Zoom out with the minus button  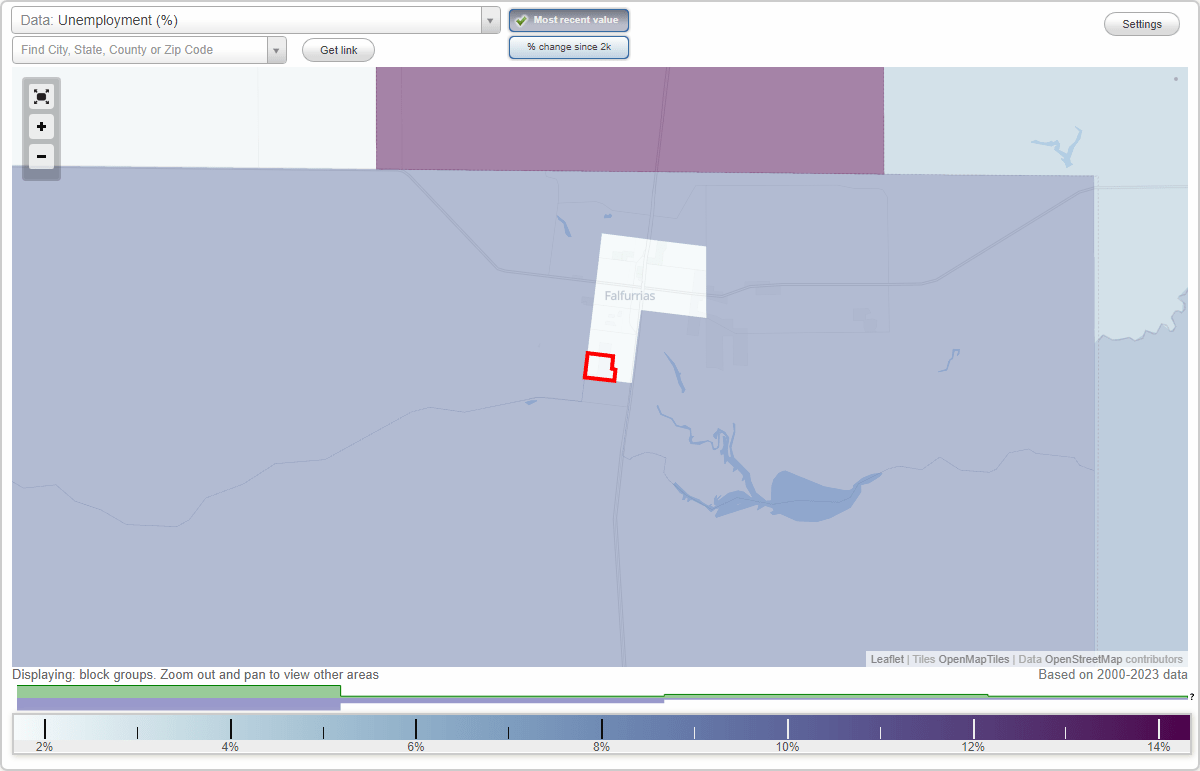pyautogui.click(x=41, y=156)
